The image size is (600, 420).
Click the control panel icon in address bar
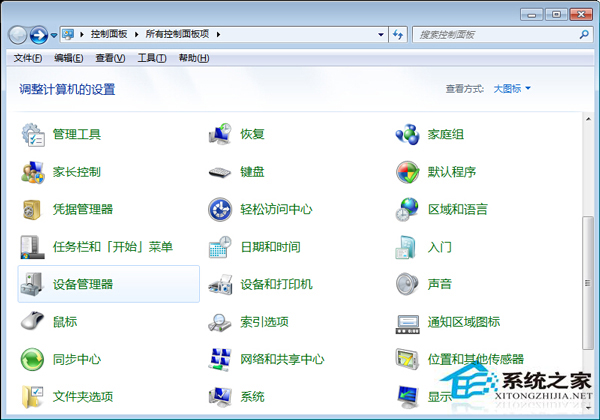pos(68,34)
